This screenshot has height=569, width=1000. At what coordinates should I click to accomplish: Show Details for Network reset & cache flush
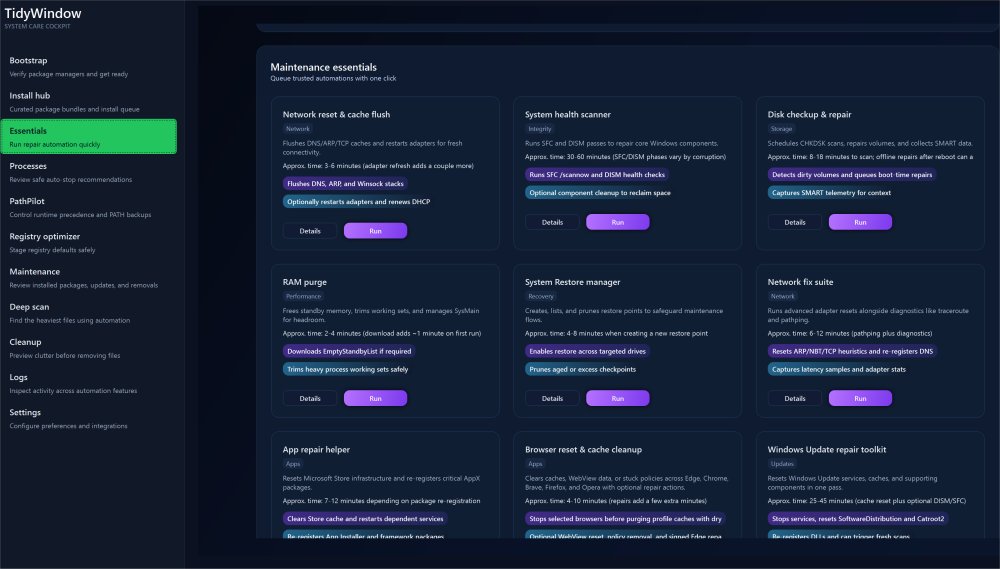310,231
